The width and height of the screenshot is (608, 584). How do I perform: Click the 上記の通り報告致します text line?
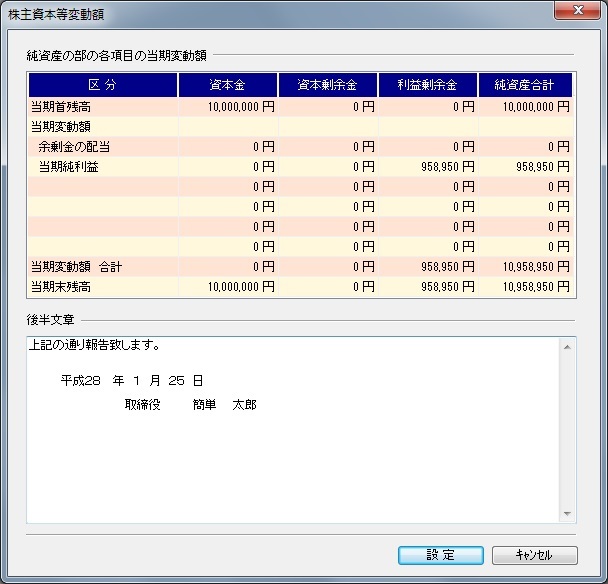coord(96,347)
